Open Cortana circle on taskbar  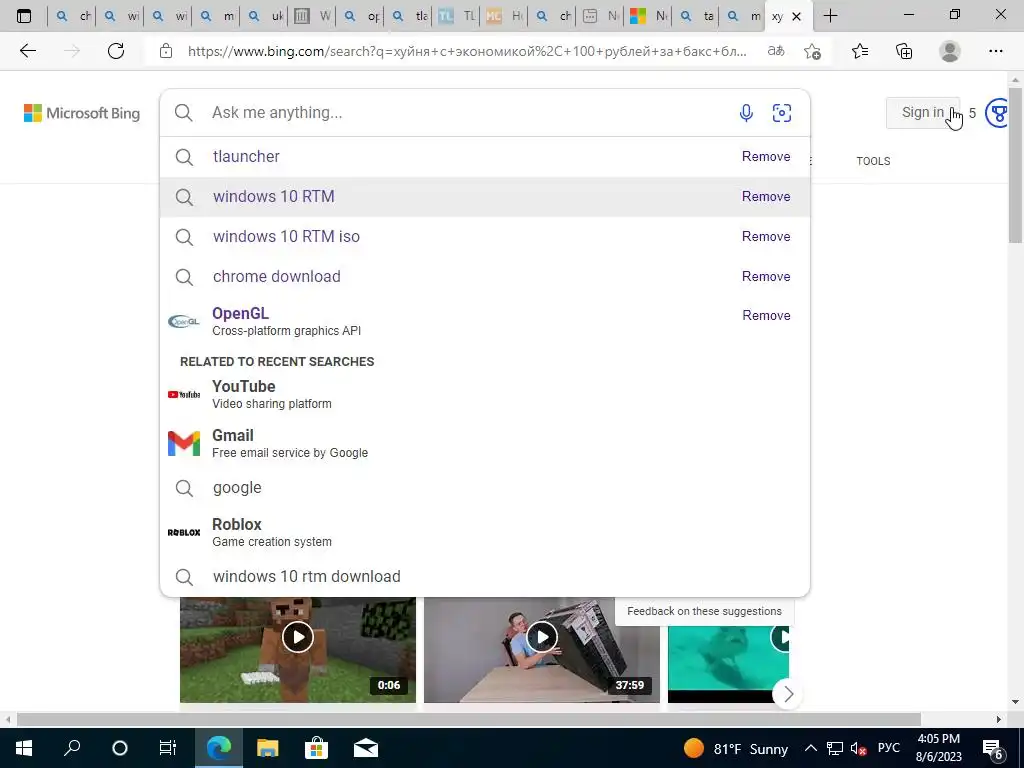tap(120, 748)
